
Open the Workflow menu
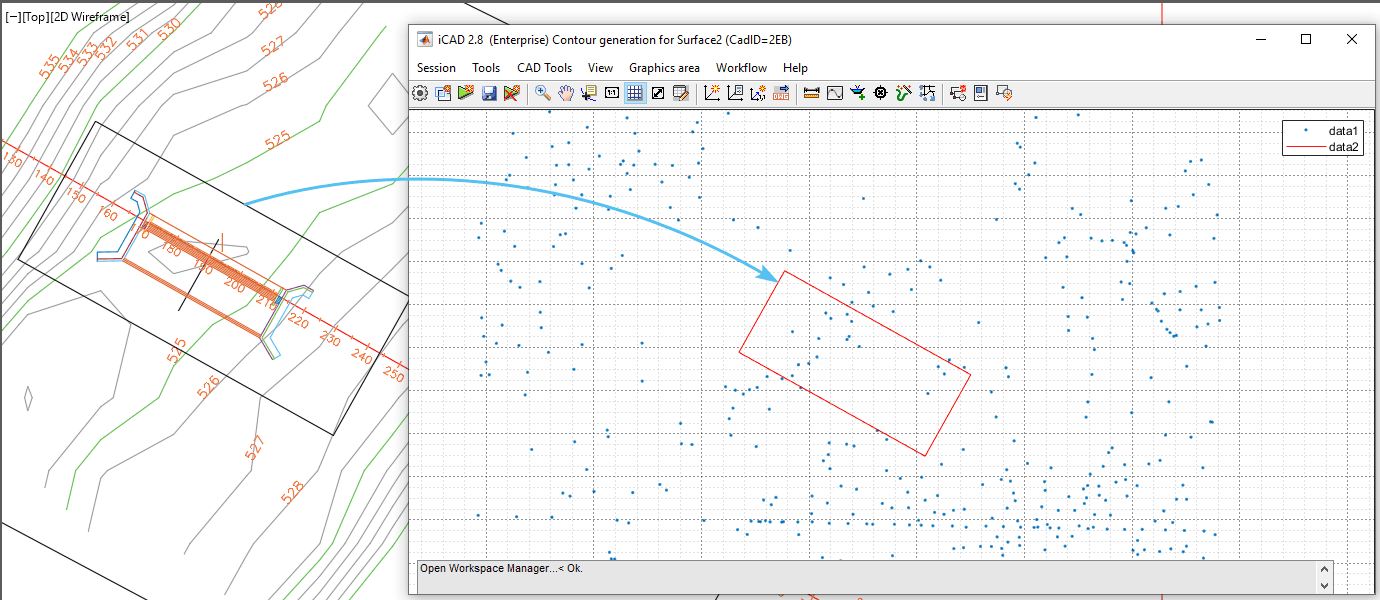741,67
